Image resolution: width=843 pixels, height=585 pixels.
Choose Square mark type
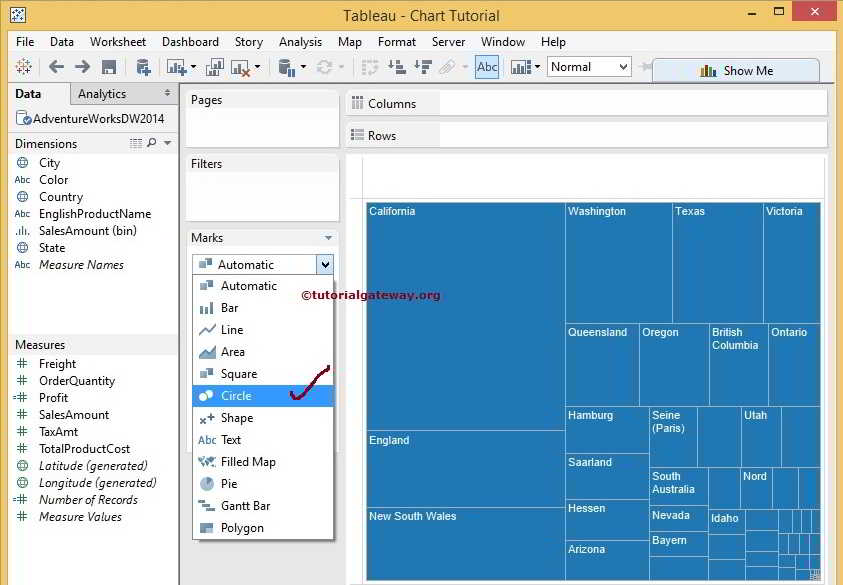pyautogui.click(x=263, y=374)
